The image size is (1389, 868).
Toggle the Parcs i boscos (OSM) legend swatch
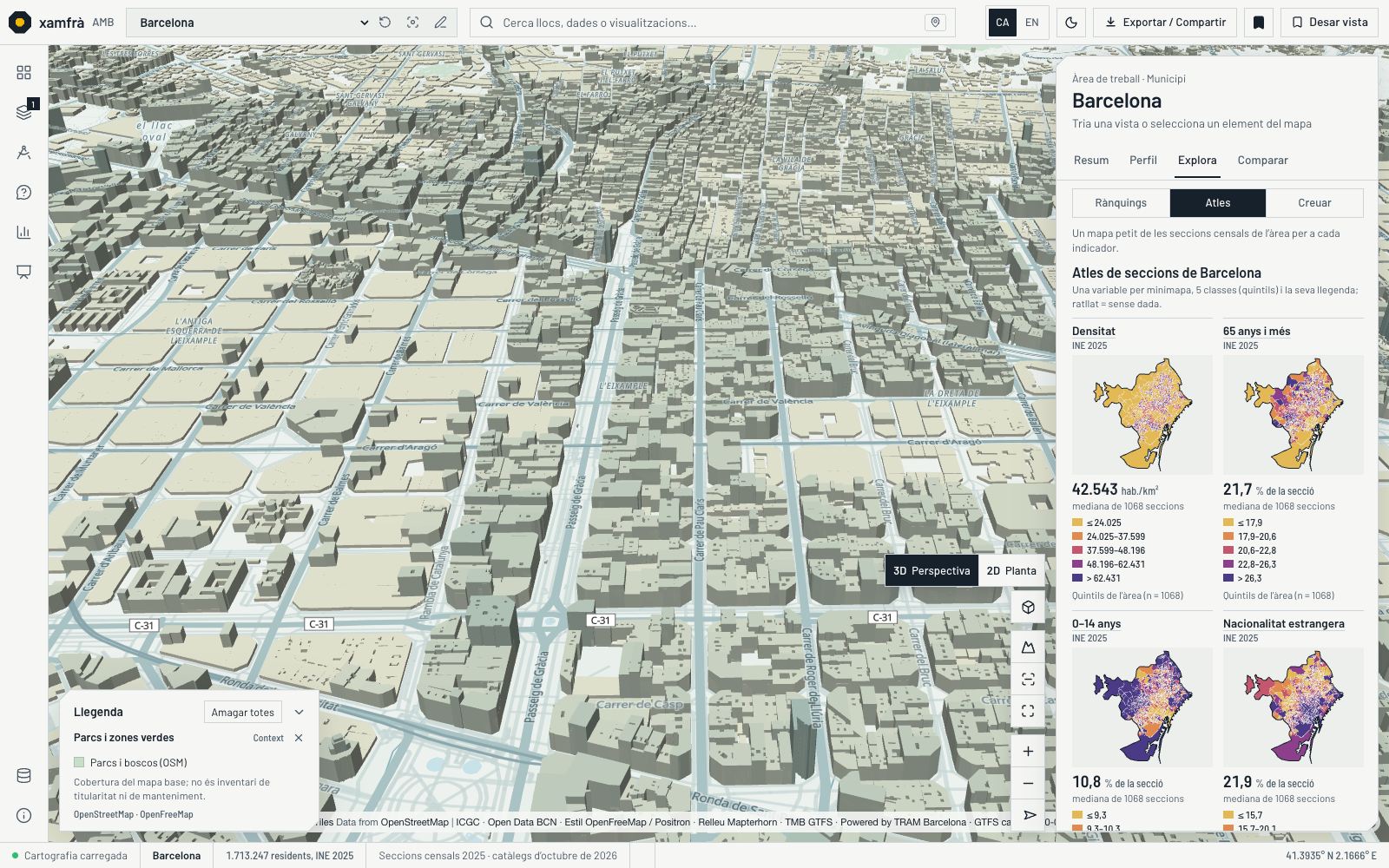pyautogui.click(x=79, y=763)
